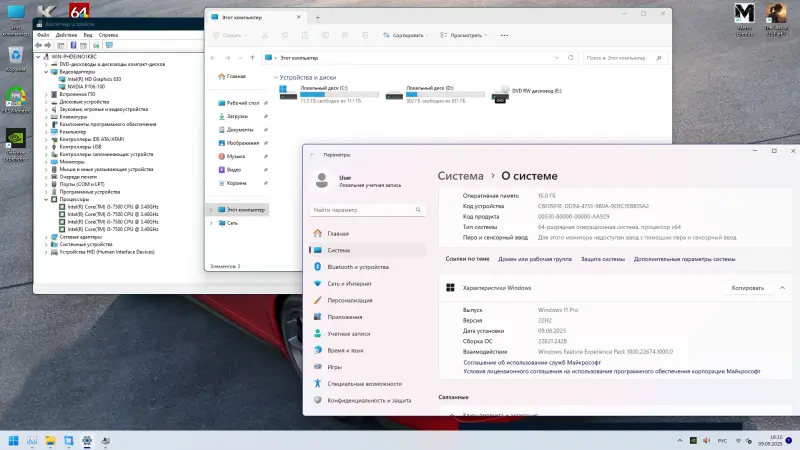Open Персонализация settings

coord(367,301)
